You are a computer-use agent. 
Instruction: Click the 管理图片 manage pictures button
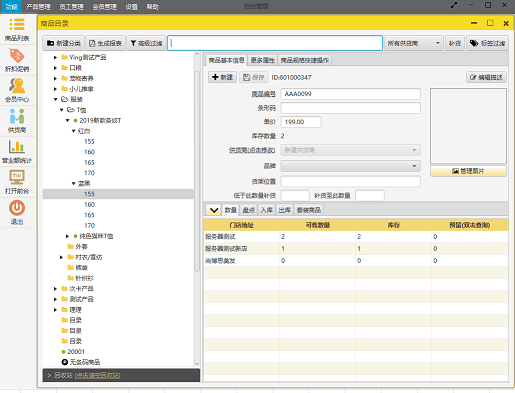(x=468, y=171)
